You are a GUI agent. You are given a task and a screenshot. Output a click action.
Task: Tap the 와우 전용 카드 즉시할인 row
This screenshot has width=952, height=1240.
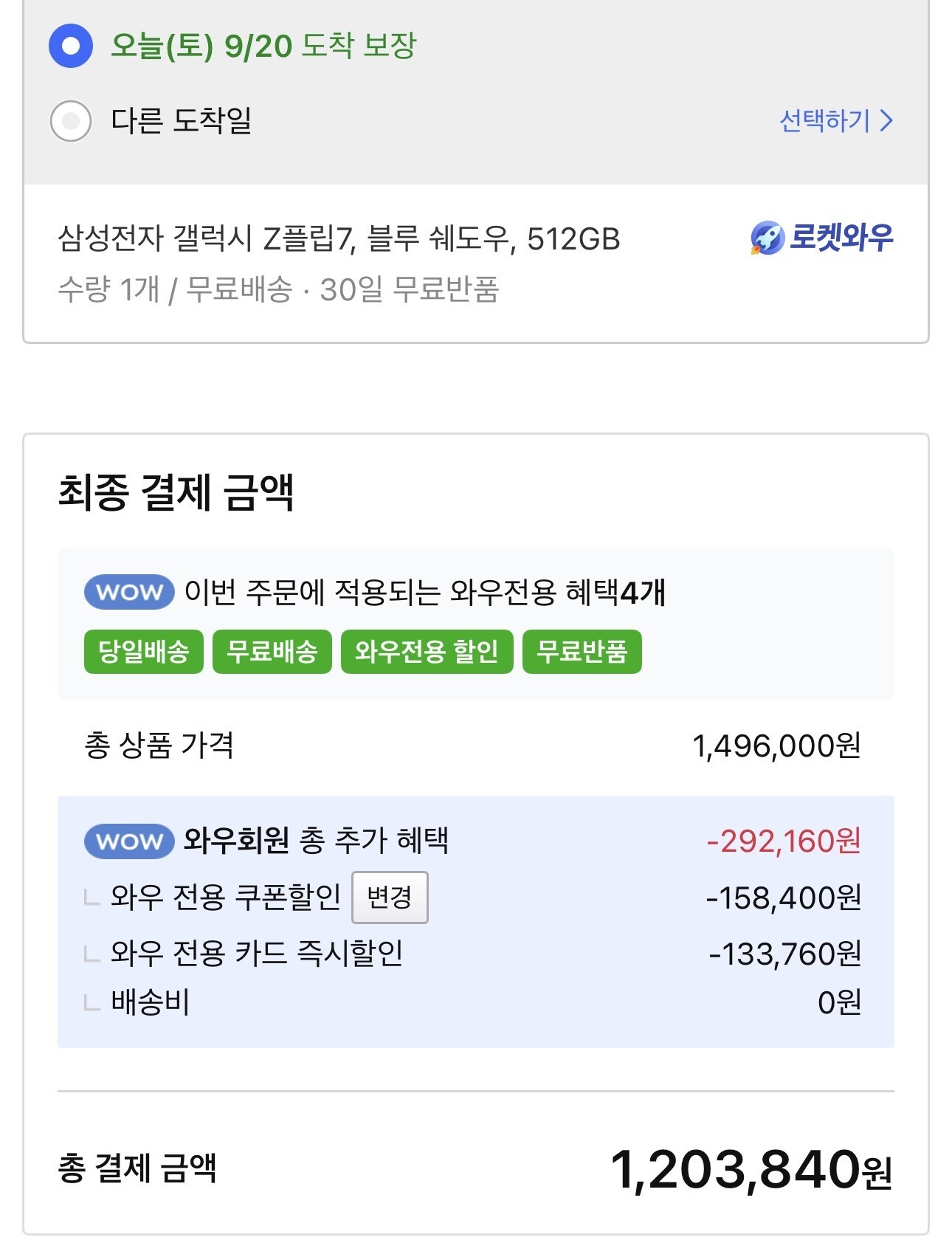[x=257, y=953]
